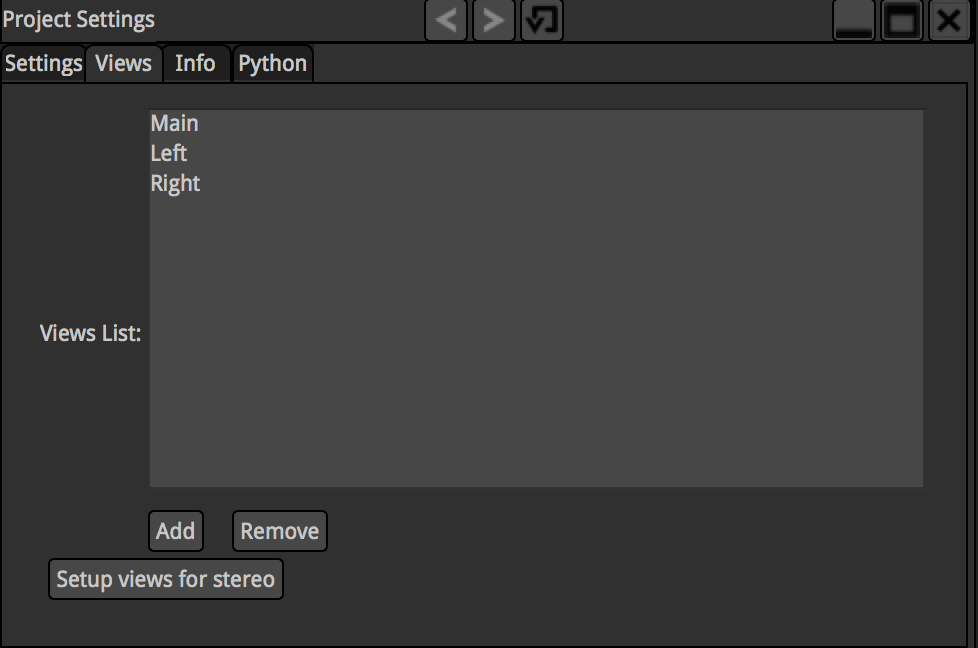Screen dimensions: 978x648
Task: Click the float panel icon beside arrows
Action: pyautogui.click(x=542, y=21)
